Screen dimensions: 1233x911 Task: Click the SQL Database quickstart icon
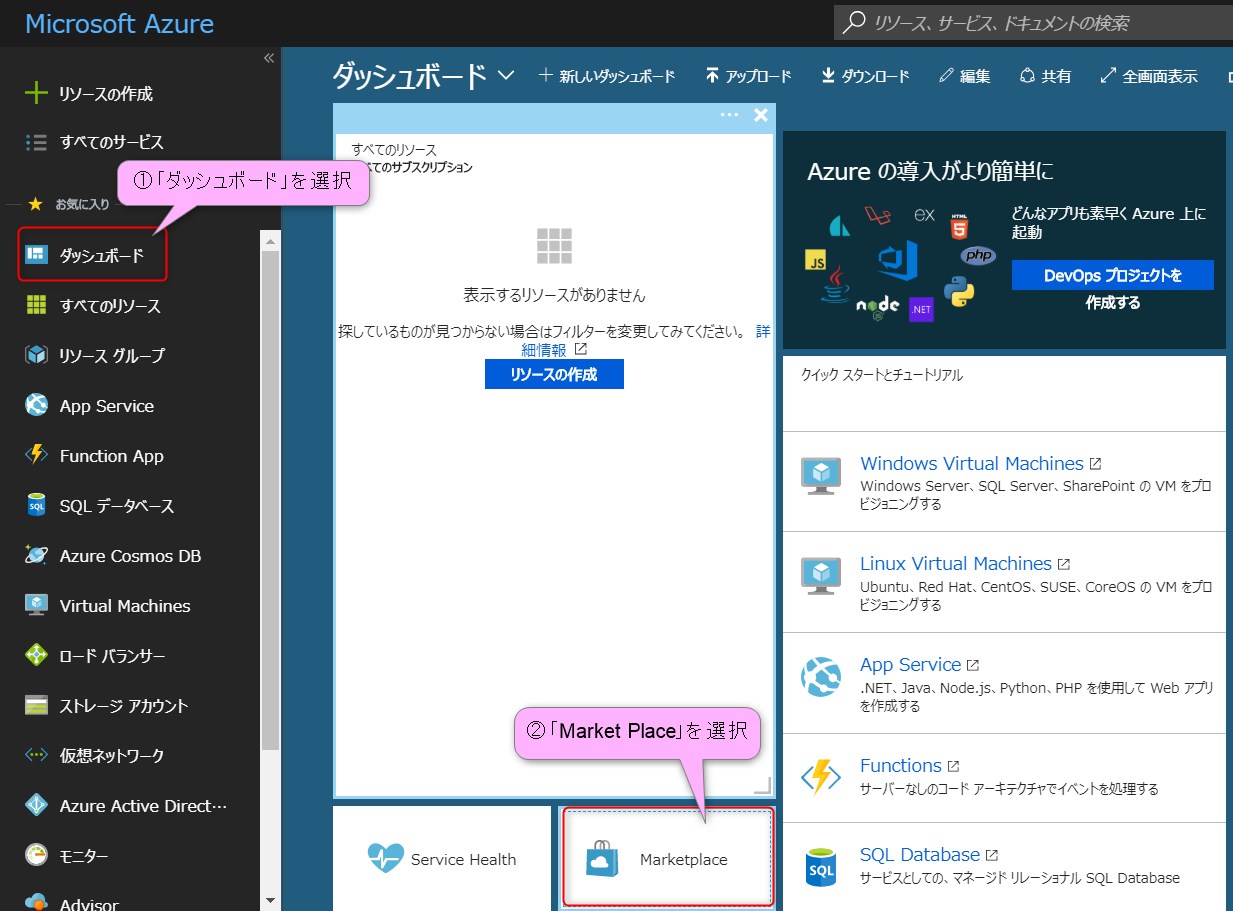pyautogui.click(x=821, y=867)
